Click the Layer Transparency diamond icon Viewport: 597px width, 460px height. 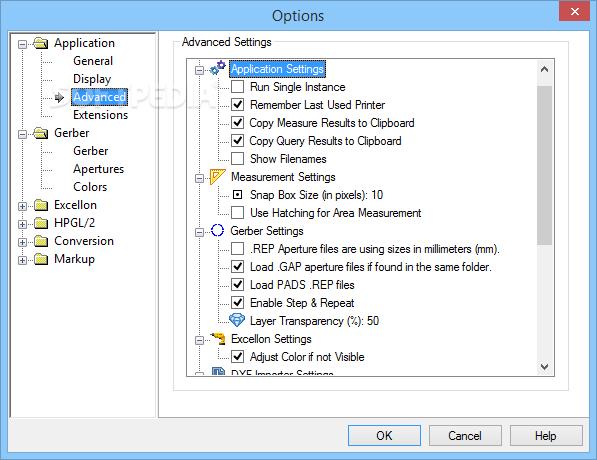coord(237,320)
